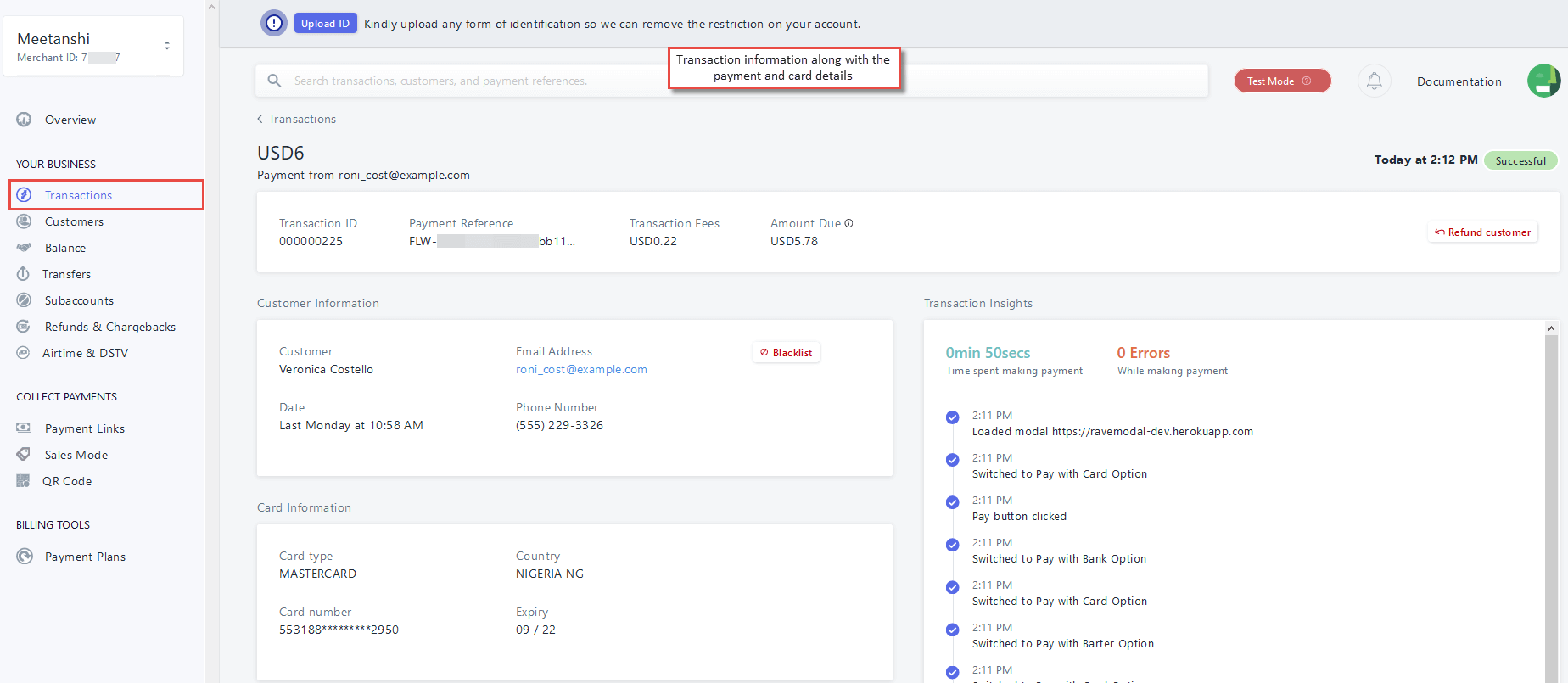Click the Amount Due info icon
Image resolution: width=1568 pixels, height=683 pixels.
(848, 223)
